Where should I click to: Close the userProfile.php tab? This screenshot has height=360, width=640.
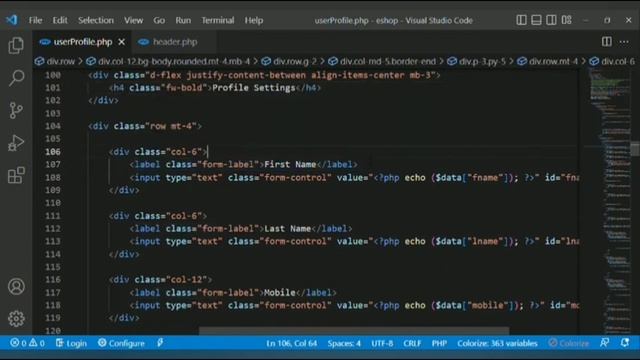122,42
